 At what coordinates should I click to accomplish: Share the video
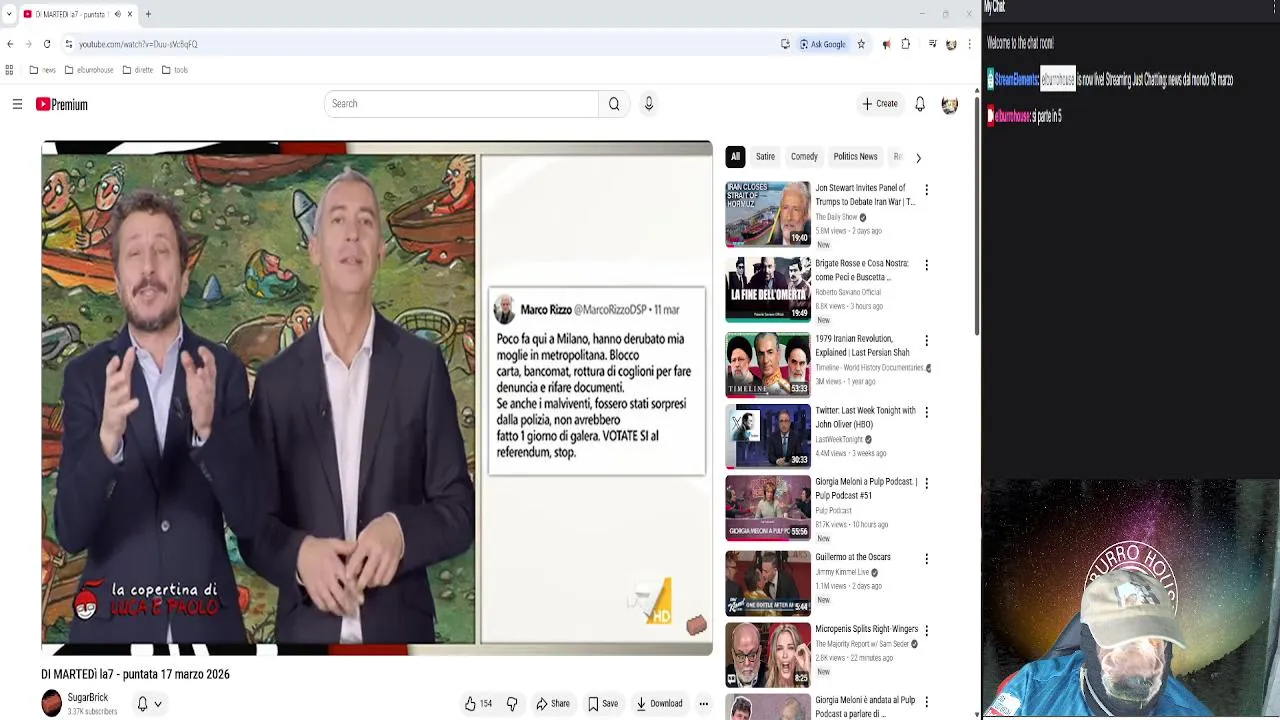(x=553, y=704)
